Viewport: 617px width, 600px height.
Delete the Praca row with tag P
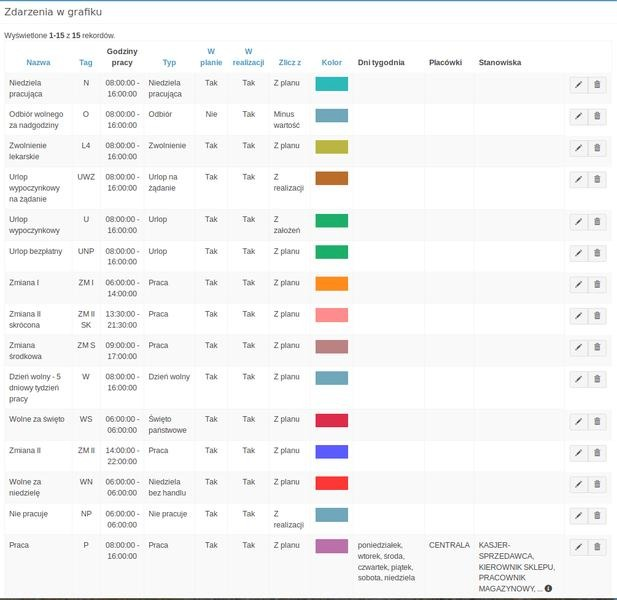(597, 547)
